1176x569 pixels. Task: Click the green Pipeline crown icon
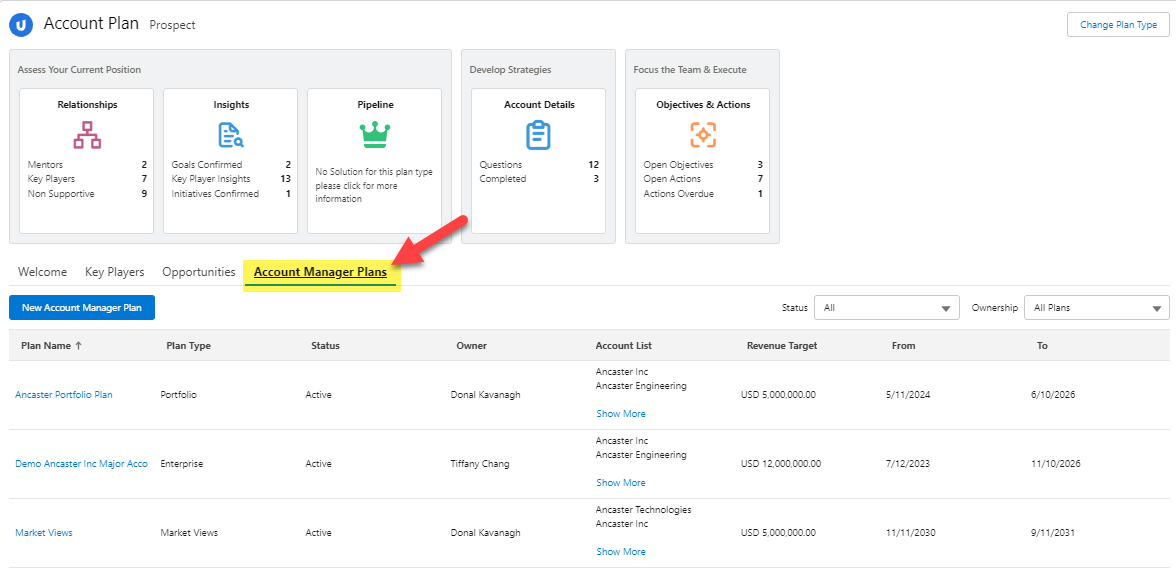[374, 134]
